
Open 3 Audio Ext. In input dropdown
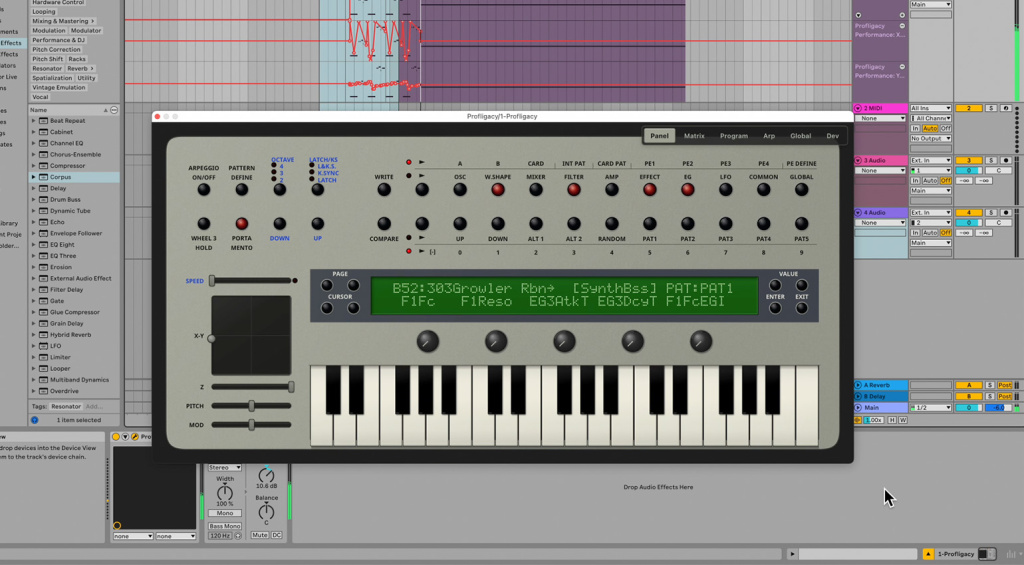931,161
